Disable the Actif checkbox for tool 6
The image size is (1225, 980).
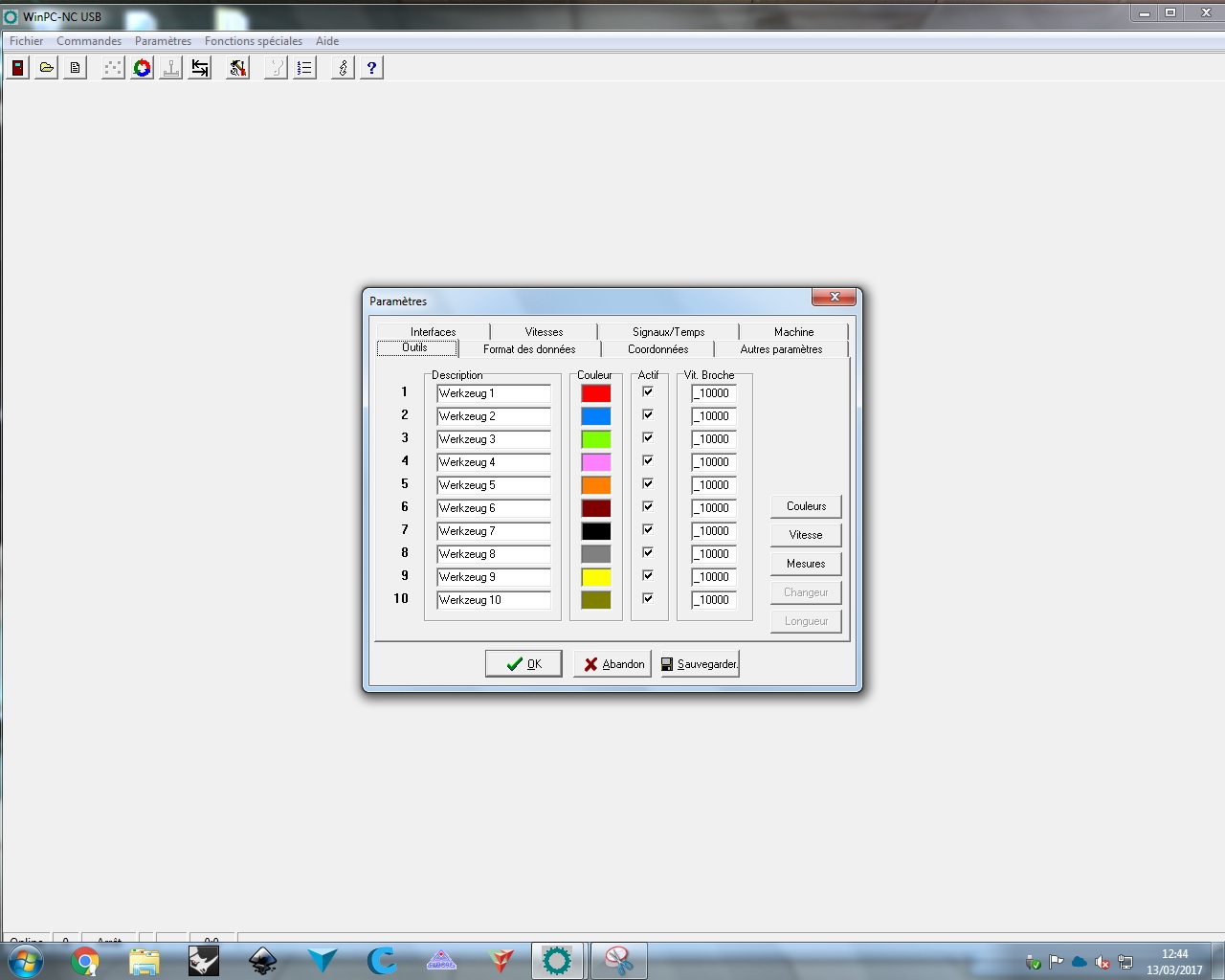(648, 506)
